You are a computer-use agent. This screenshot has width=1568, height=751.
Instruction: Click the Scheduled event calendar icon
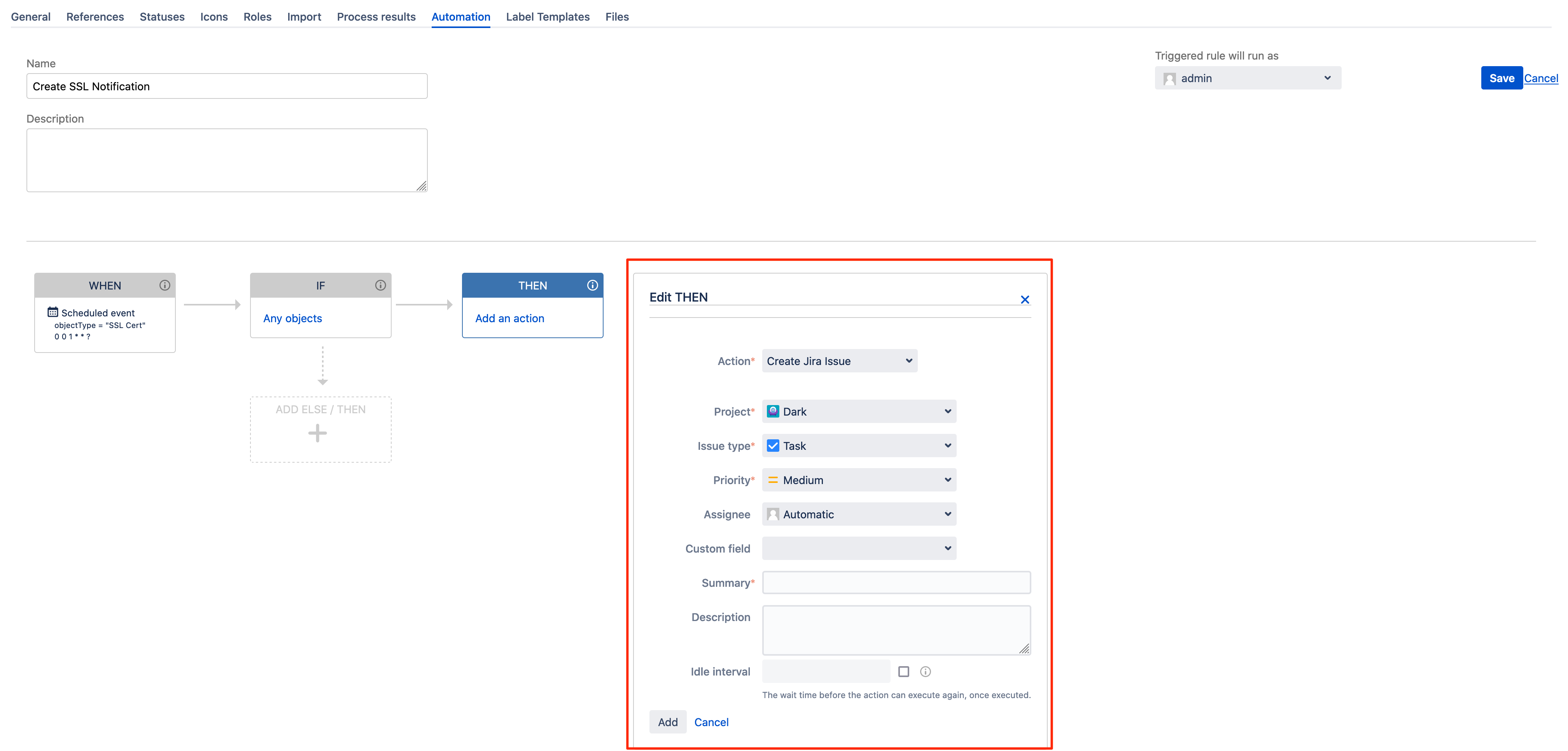point(53,312)
